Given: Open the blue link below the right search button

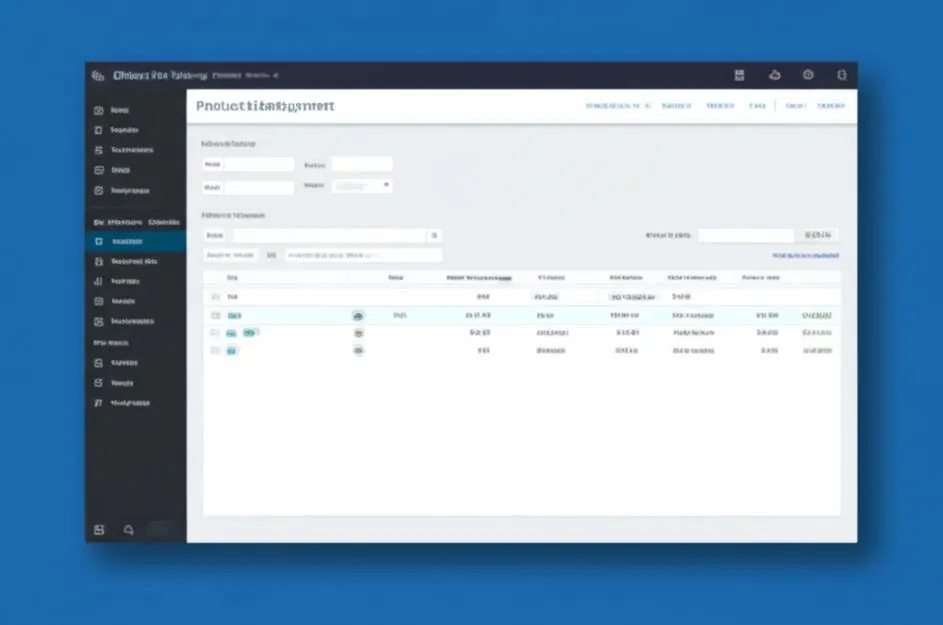Looking at the screenshot, I should (x=805, y=256).
